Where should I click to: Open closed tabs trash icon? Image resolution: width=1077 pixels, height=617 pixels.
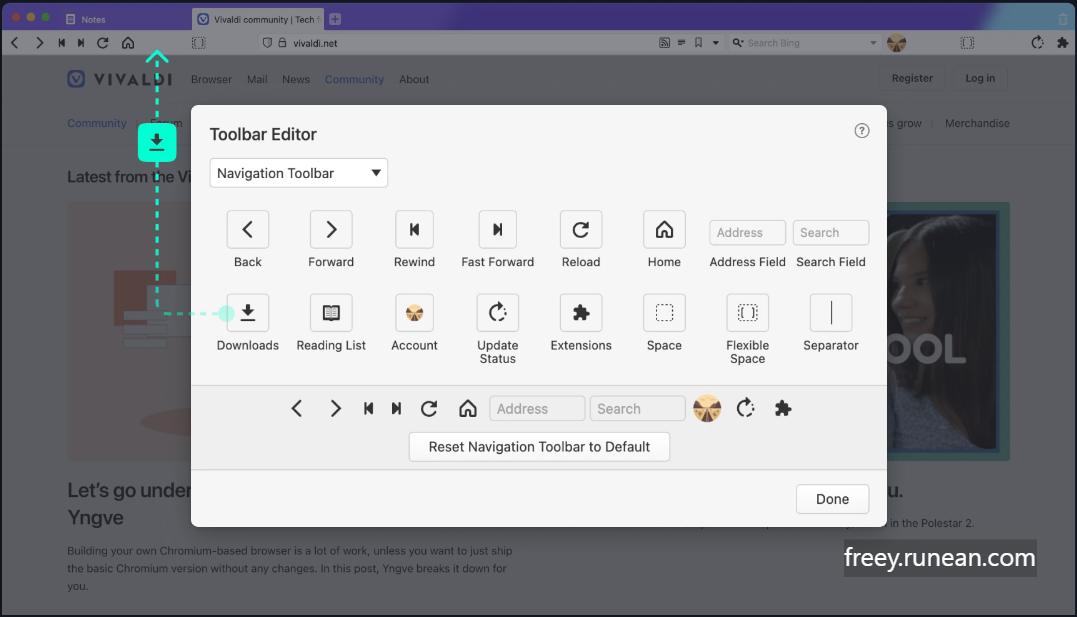(x=1063, y=19)
